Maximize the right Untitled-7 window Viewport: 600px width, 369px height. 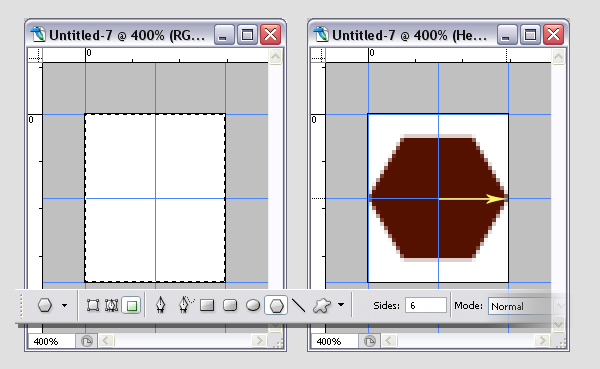530,35
